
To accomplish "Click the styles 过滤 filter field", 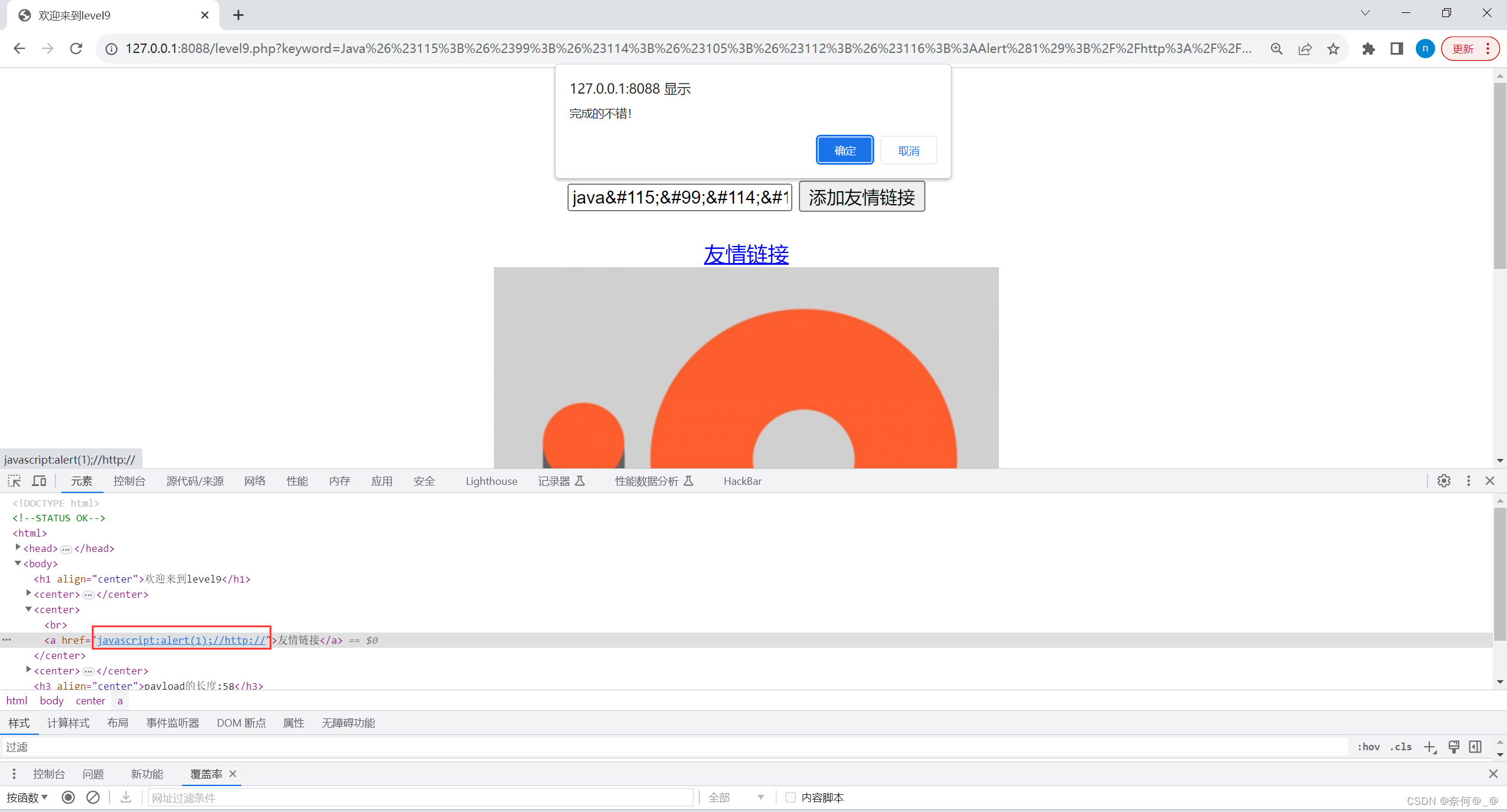I will pyautogui.click(x=674, y=747).
